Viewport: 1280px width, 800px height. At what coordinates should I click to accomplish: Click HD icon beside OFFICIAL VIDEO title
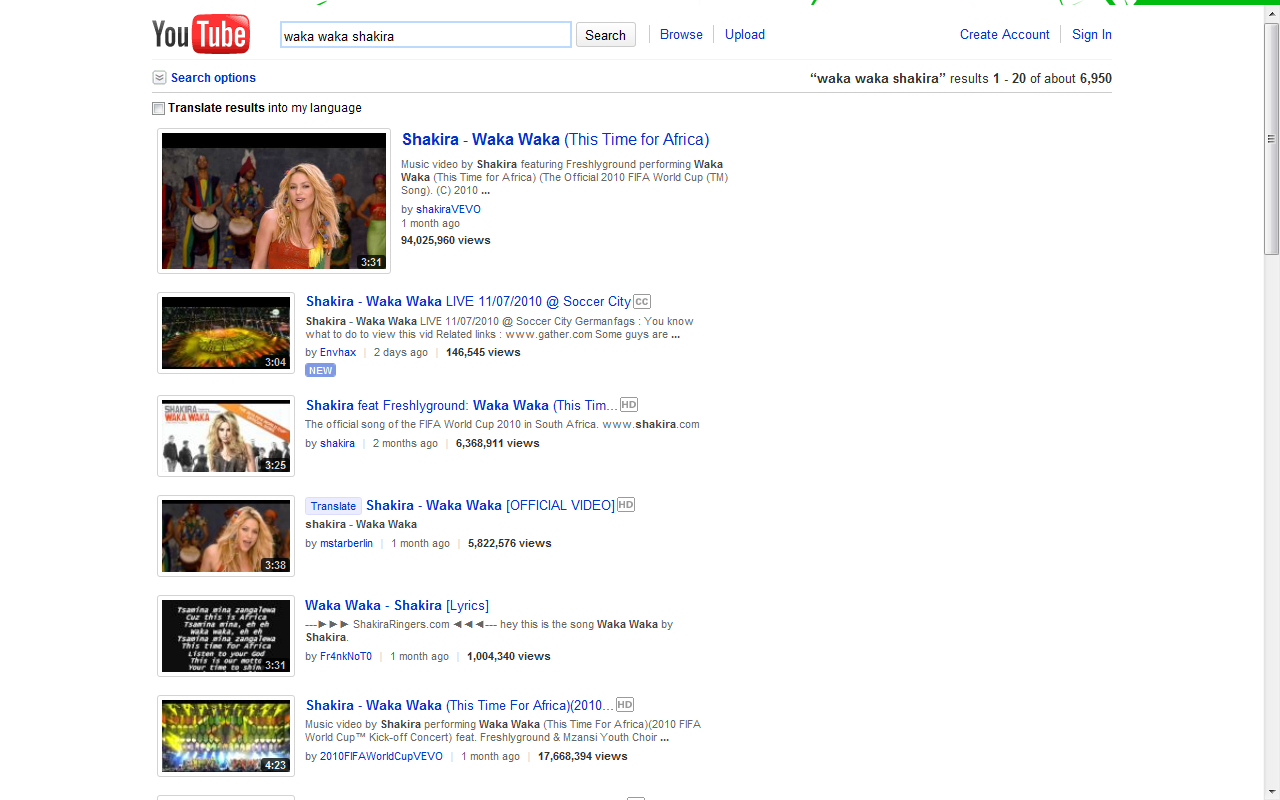click(626, 505)
